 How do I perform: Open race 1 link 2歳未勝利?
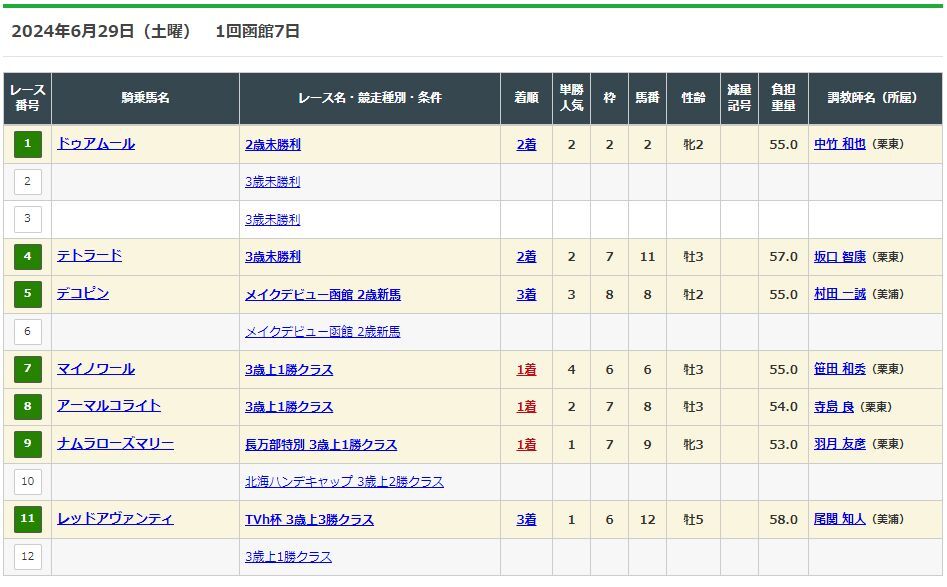coord(273,144)
